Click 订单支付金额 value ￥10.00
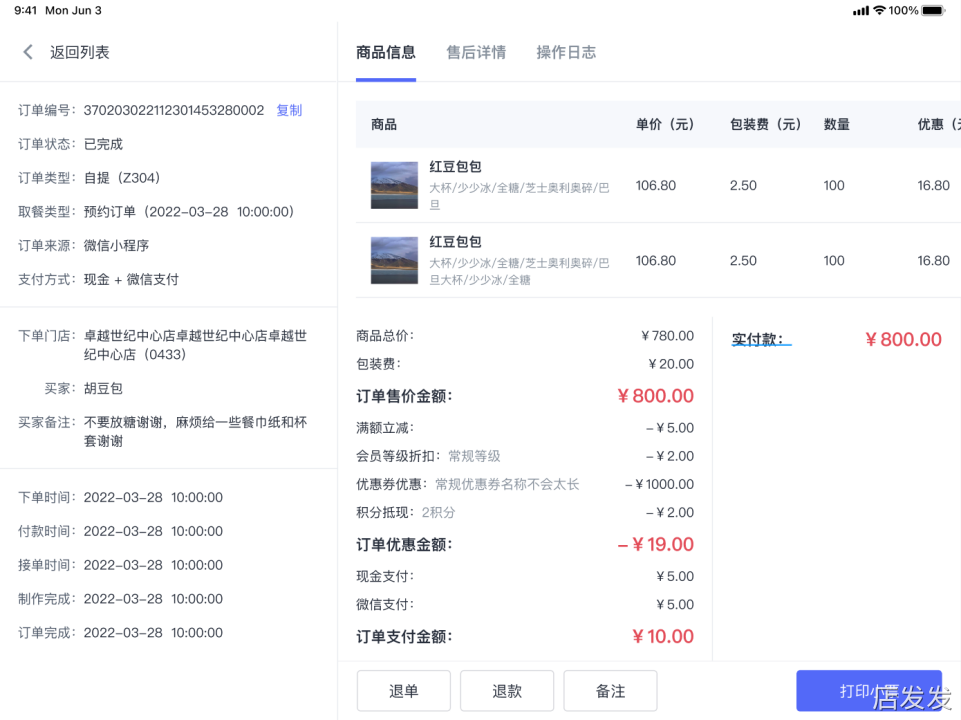This screenshot has width=961, height=720. [x=663, y=636]
